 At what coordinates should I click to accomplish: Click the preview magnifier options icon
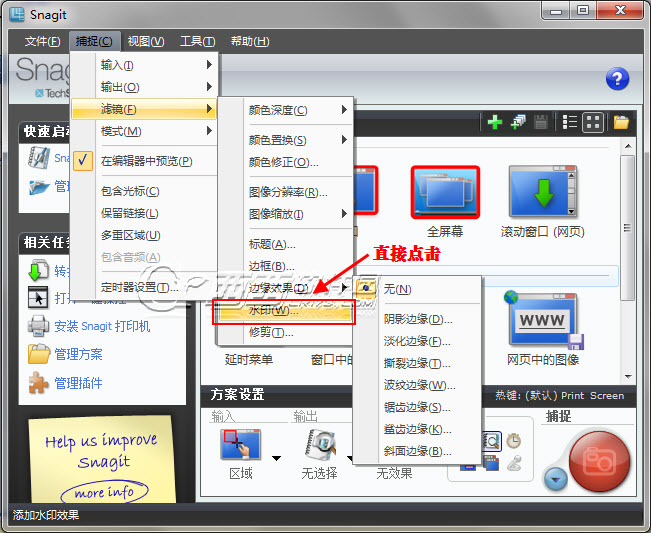click(492, 441)
